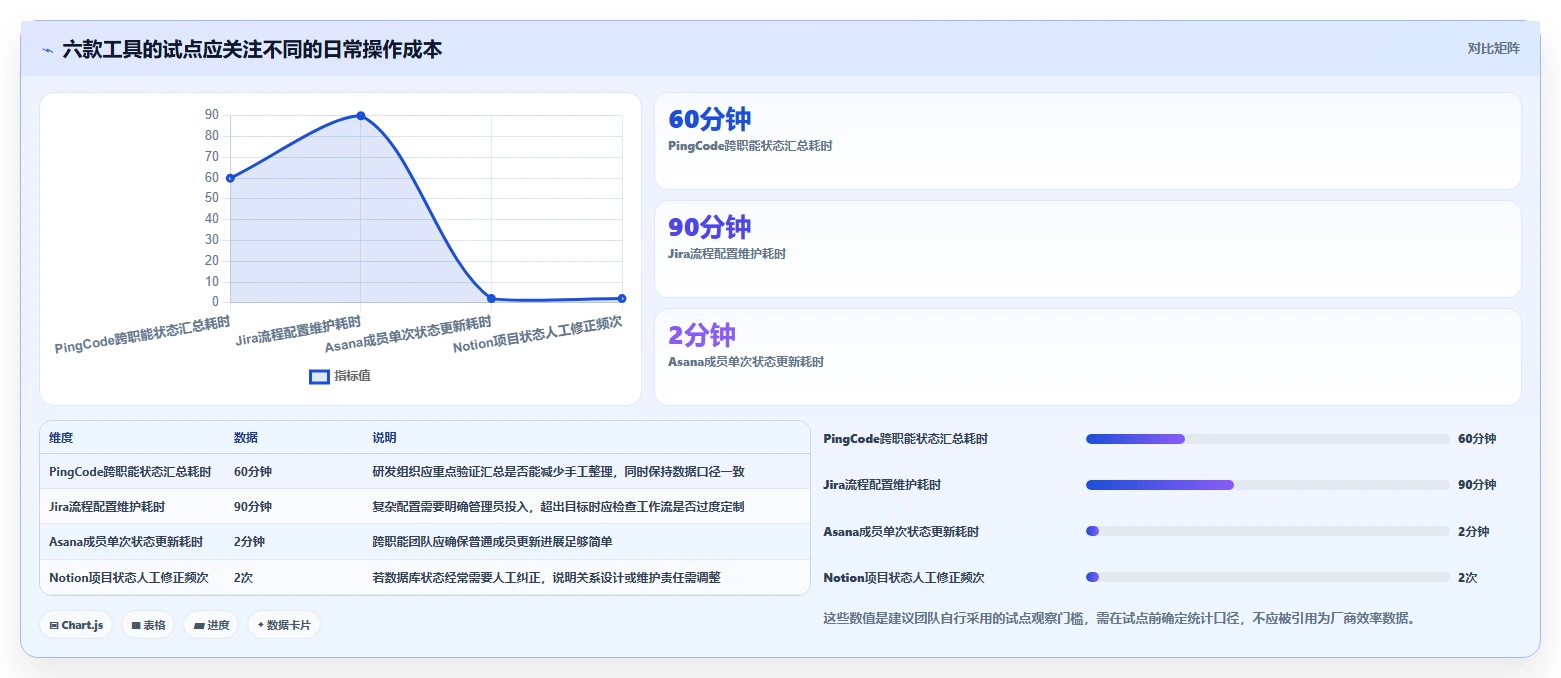Image resolution: width=1561 pixels, height=678 pixels.
Task: Select the Jira流程配置维护耗时 table row name
Action: pos(107,507)
